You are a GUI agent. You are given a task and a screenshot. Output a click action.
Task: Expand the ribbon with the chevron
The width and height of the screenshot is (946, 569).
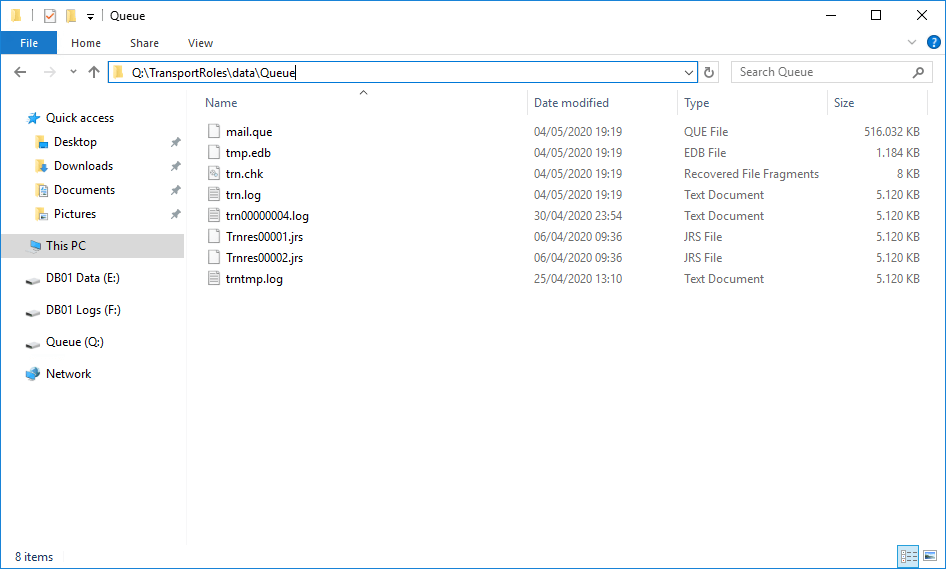point(912,42)
